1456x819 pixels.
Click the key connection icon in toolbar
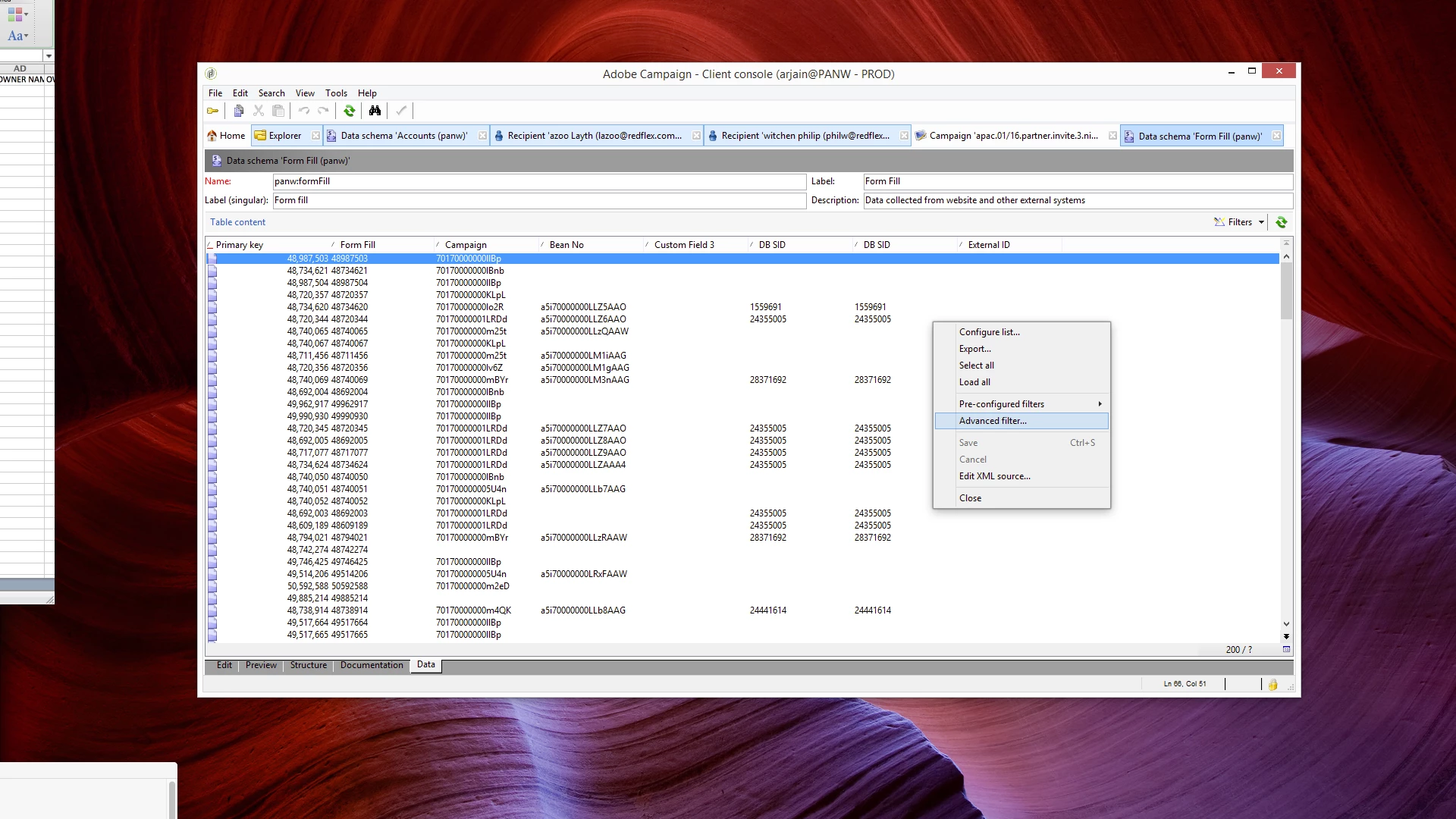pyautogui.click(x=213, y=111)
